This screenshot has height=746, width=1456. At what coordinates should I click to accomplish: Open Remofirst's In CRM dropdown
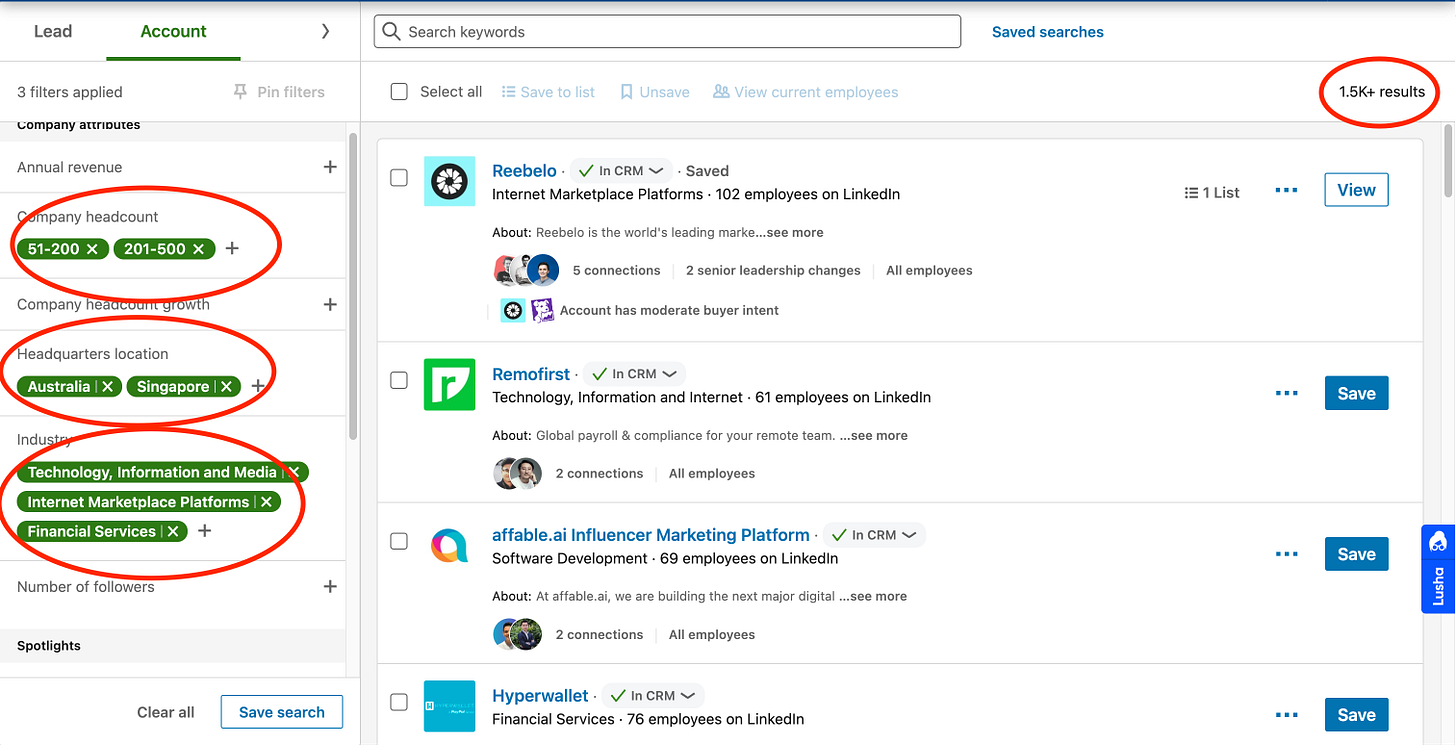634,374
